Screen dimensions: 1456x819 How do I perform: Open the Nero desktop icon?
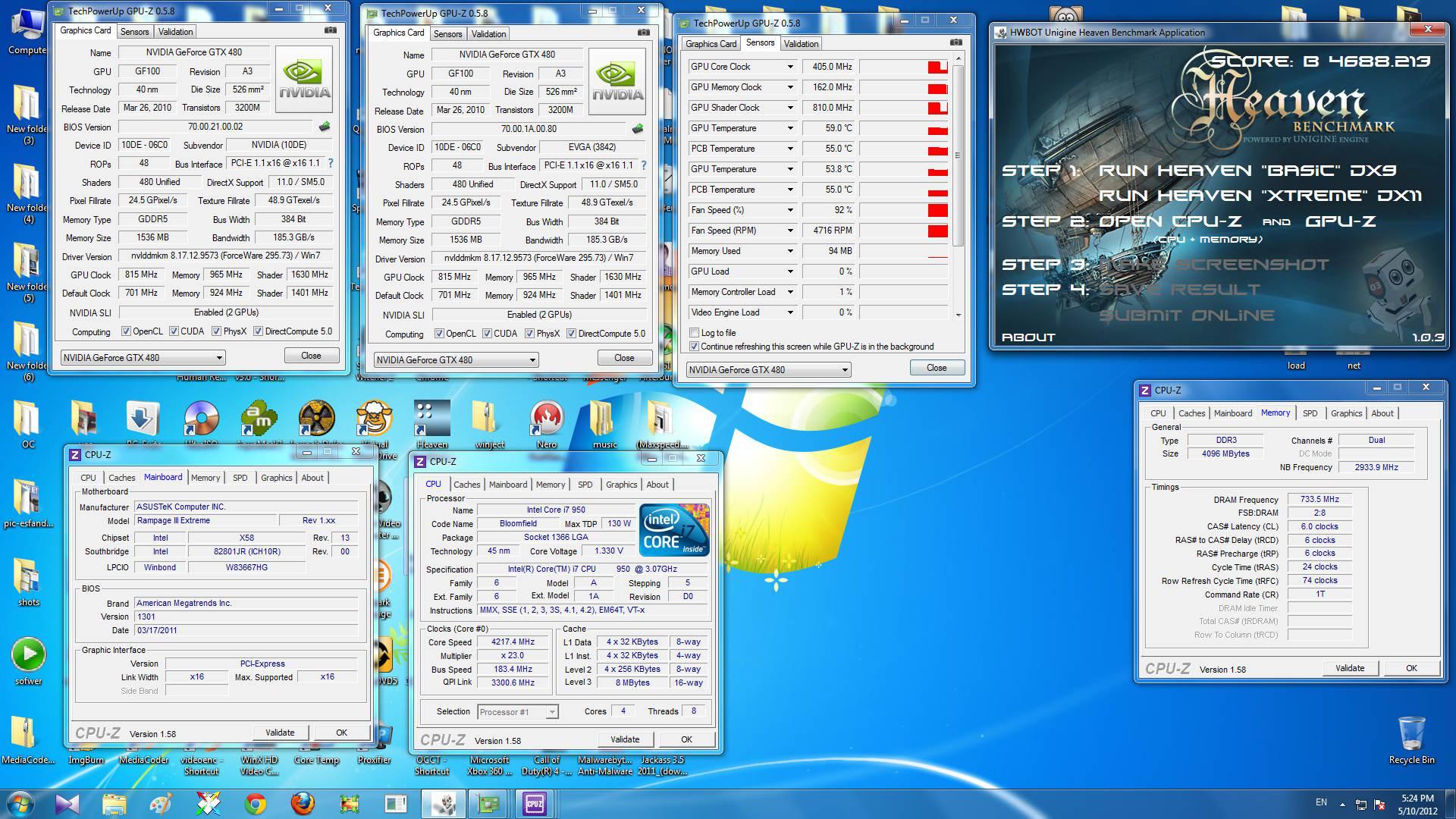click(547, 425)
